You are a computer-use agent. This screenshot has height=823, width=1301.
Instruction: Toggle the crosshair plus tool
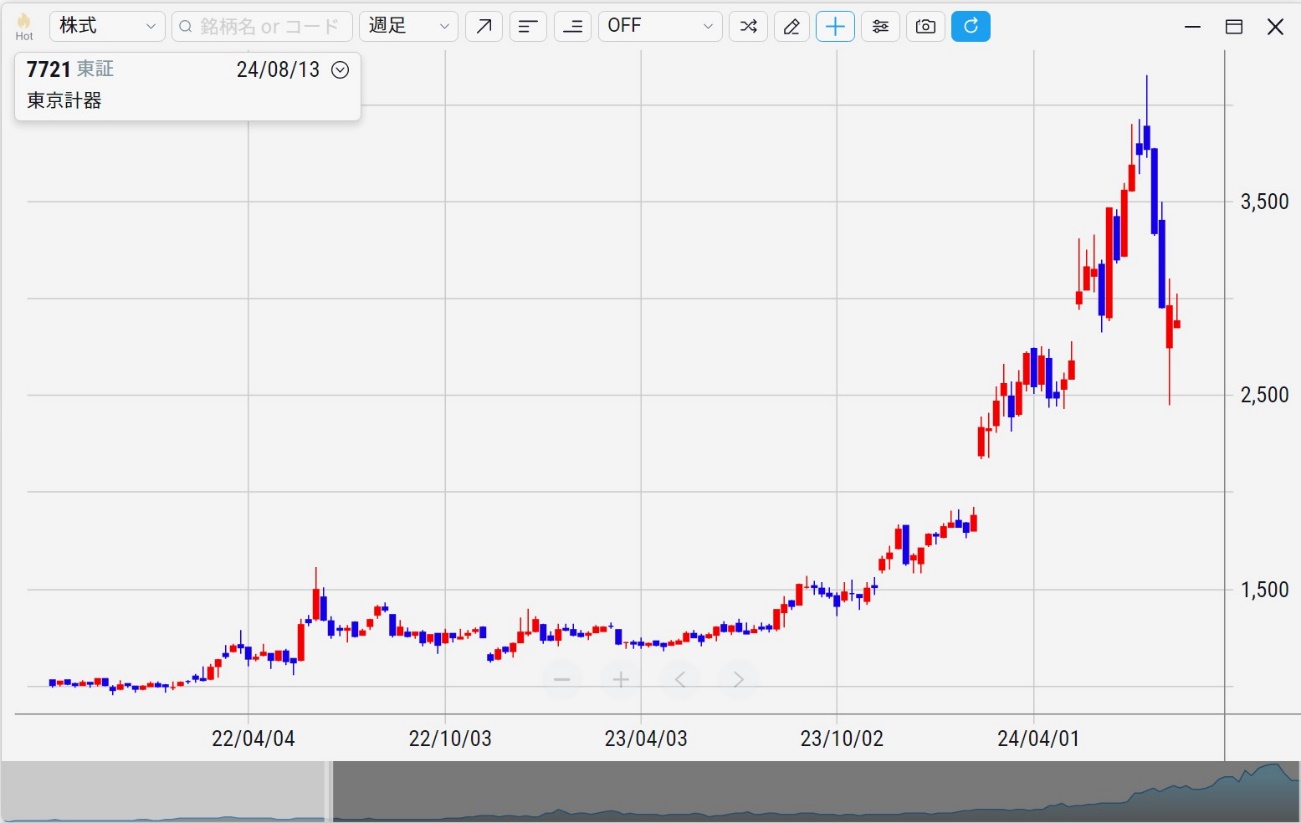click(836, 26)
